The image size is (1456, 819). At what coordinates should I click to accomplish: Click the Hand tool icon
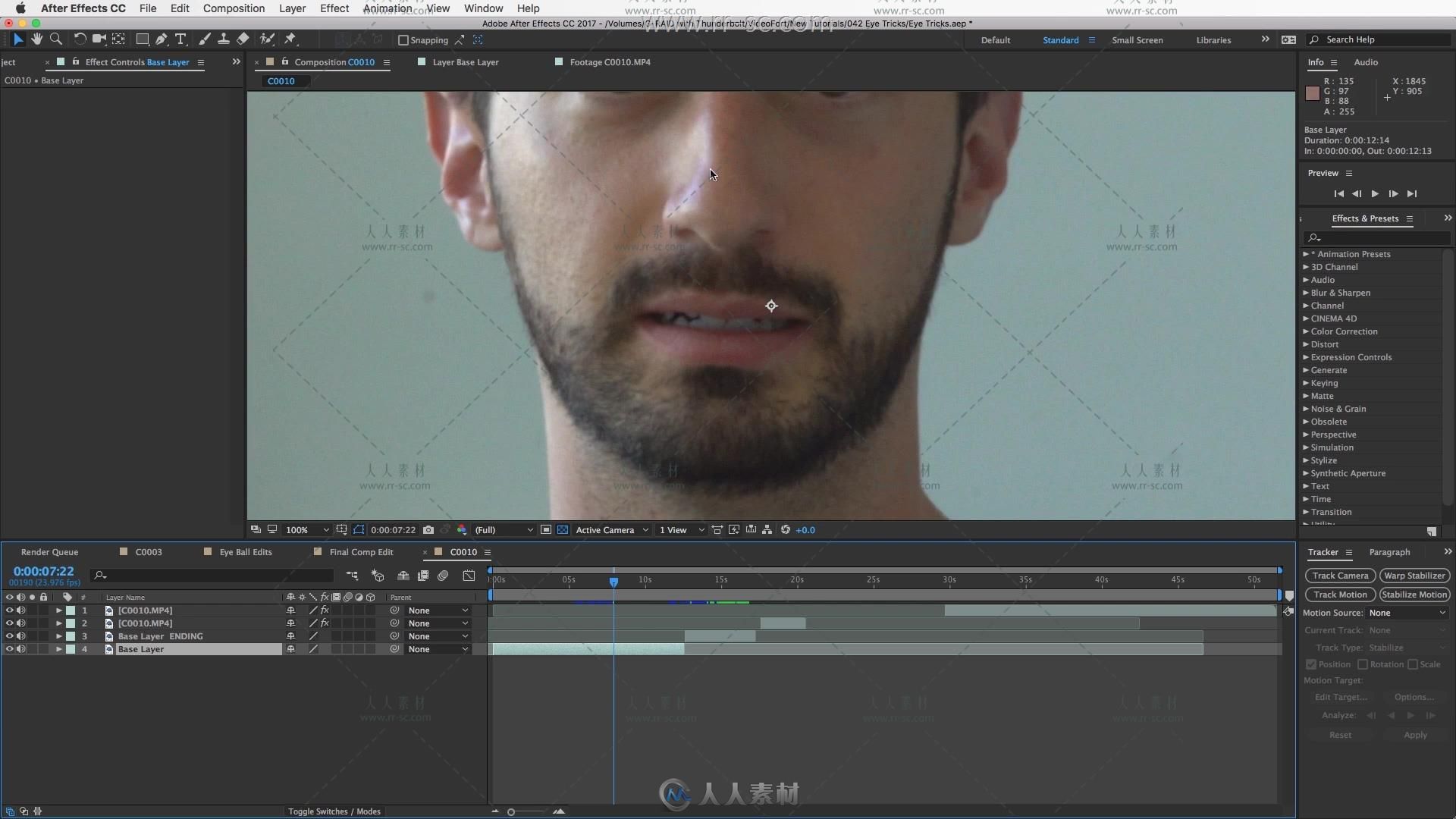coord(37,39)
